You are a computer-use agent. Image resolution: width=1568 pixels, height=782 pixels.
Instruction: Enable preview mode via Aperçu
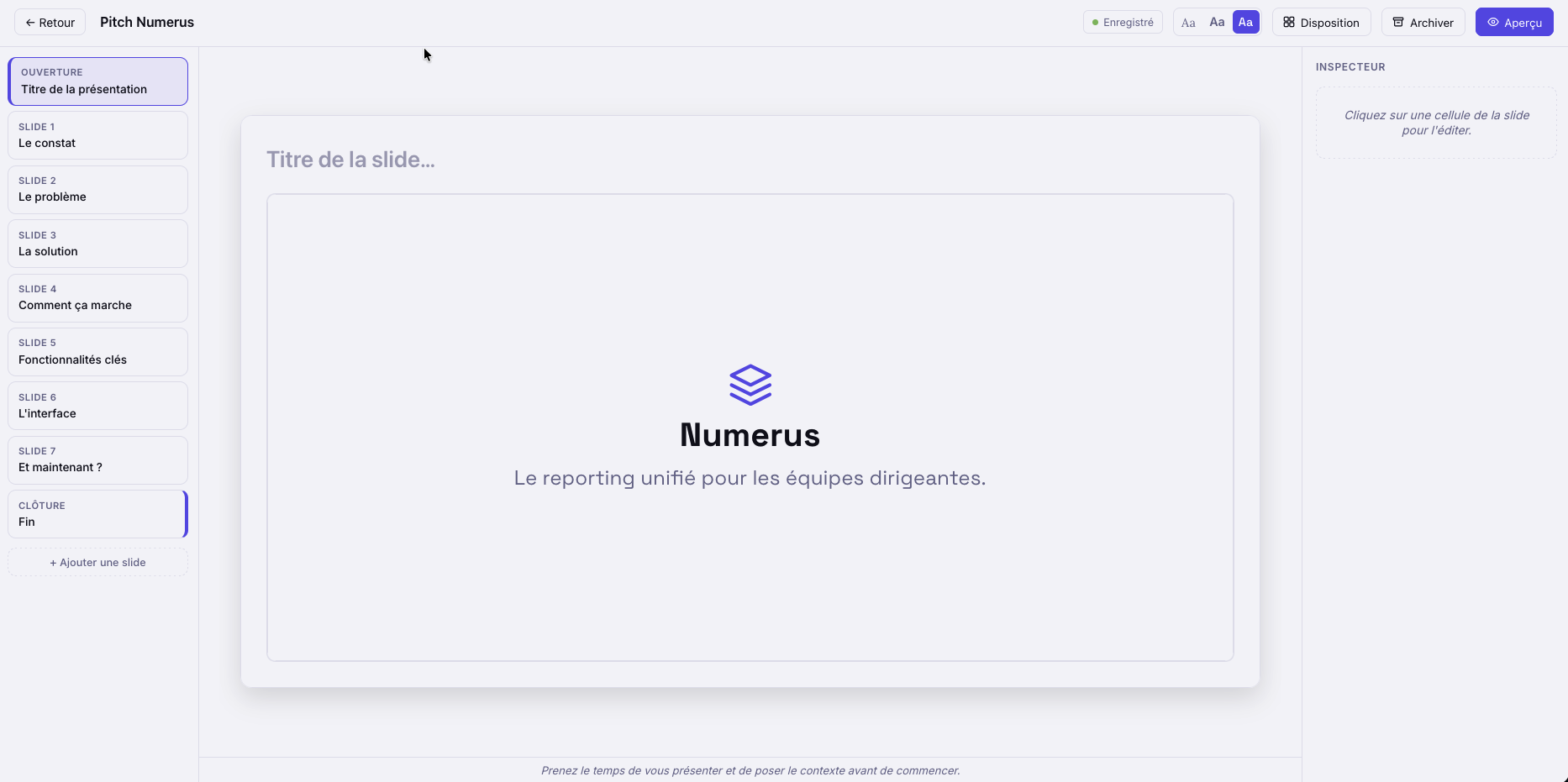pos(1514,22)
